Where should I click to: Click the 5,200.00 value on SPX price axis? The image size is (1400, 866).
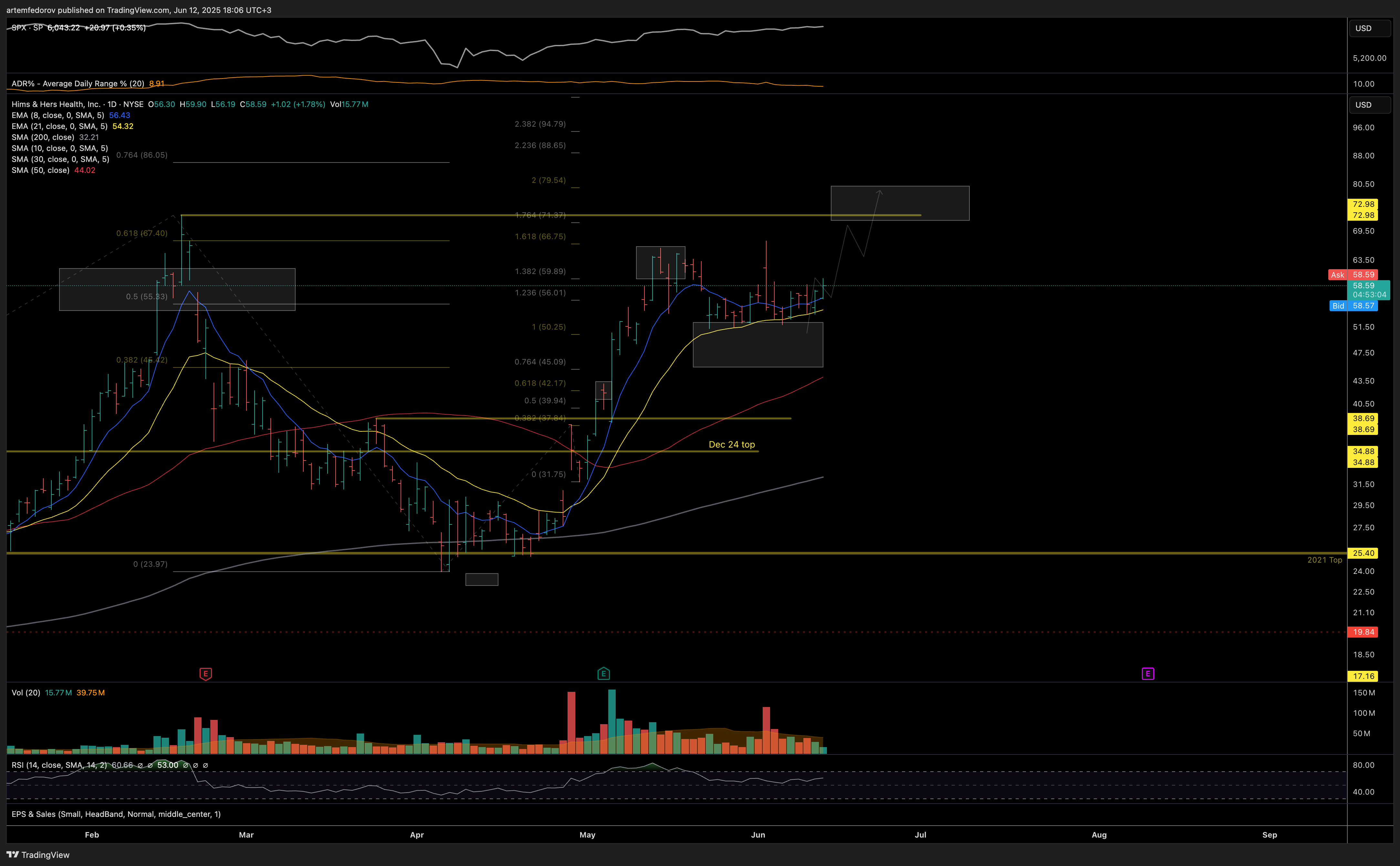coord(1370,58)
